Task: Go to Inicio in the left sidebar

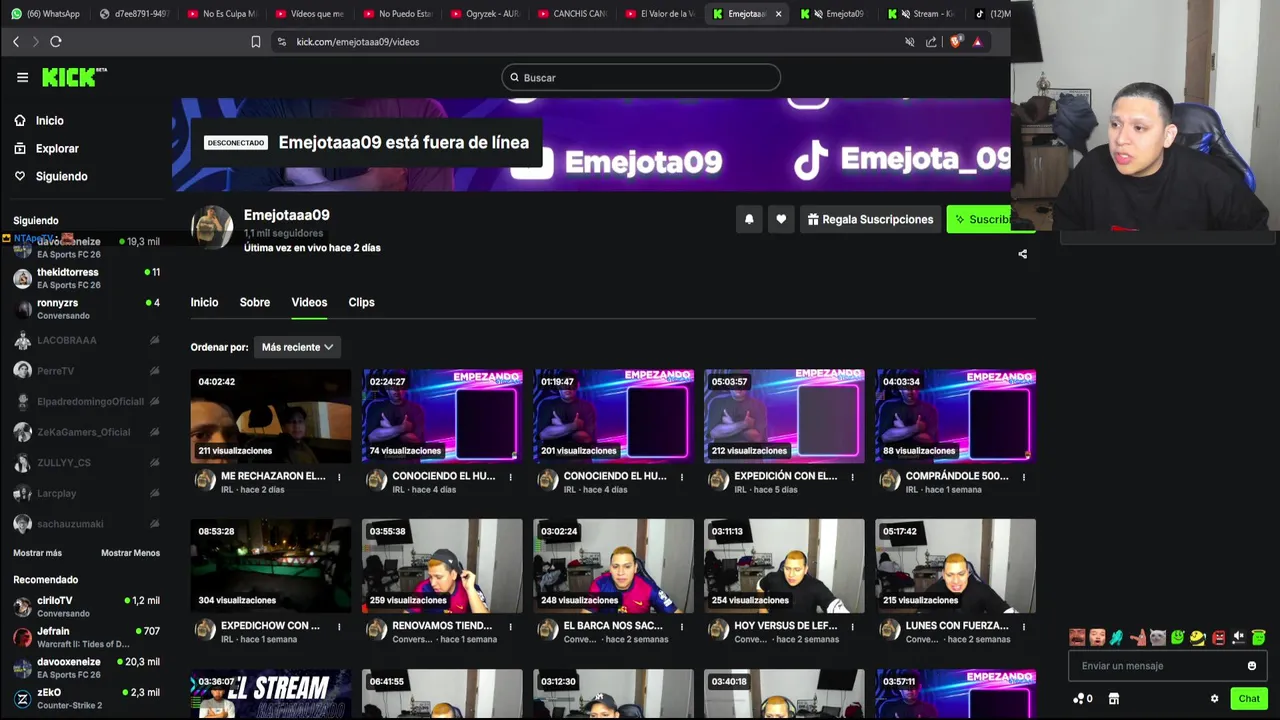Action: point(49,120)
